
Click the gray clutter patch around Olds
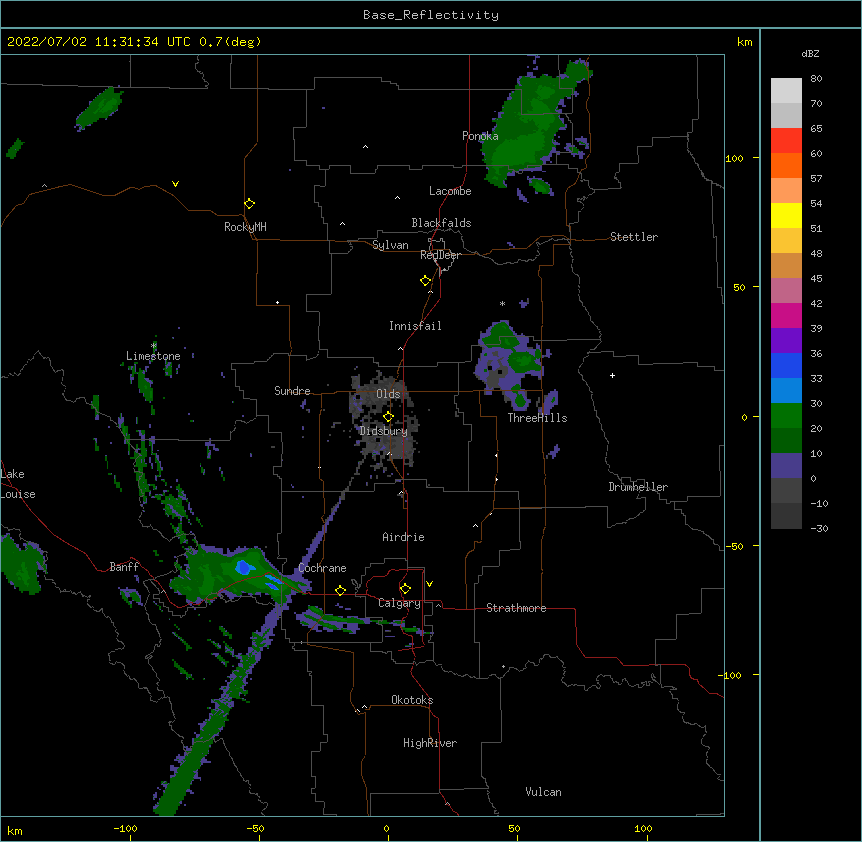(385, 418)
